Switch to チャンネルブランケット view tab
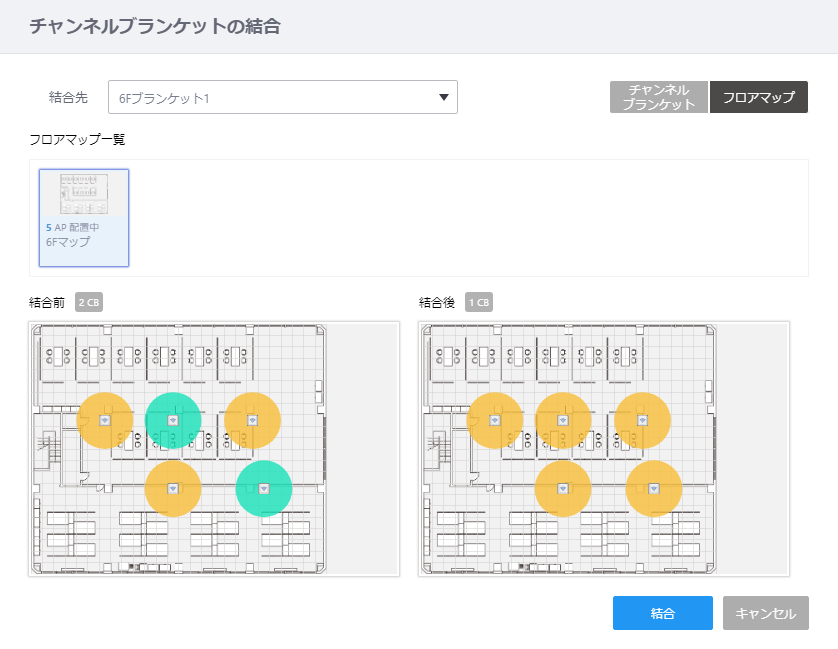 658,97
